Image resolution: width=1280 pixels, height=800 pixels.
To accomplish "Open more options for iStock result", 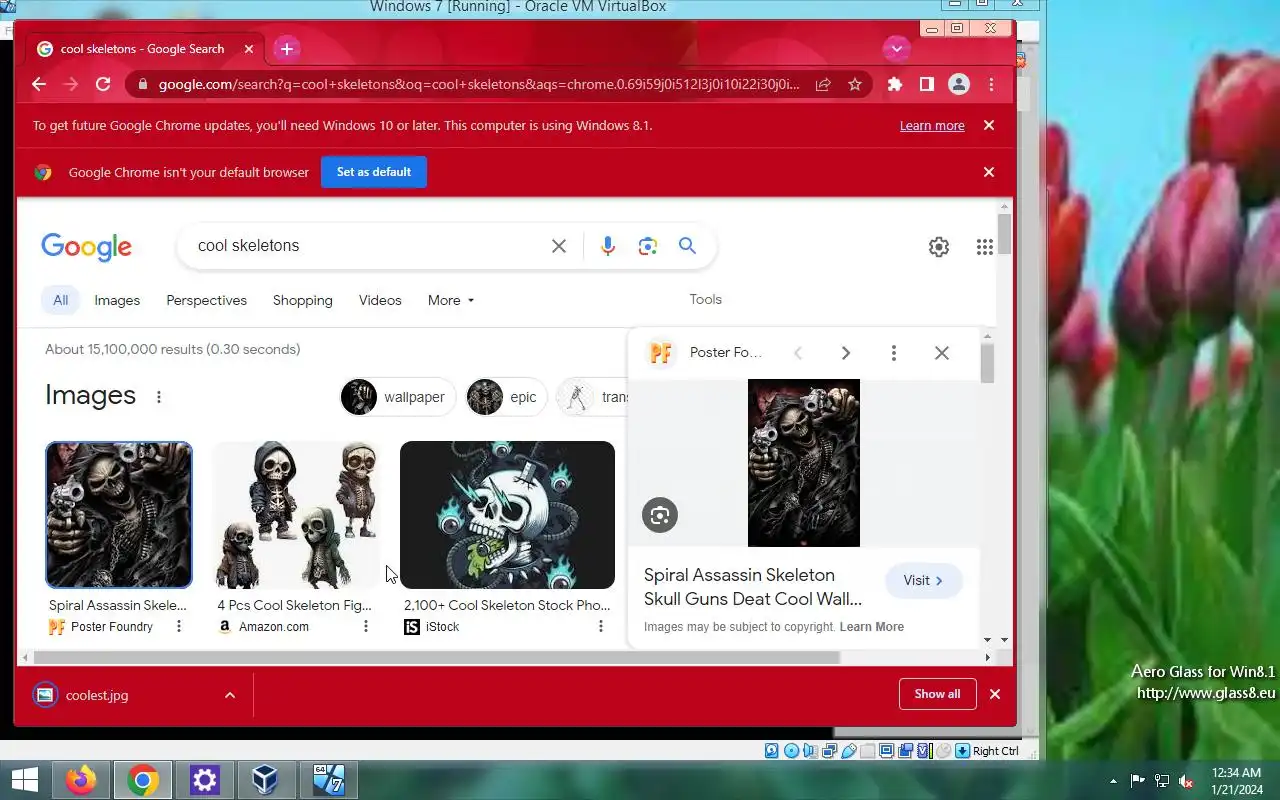I will click(x=601, y=627).
